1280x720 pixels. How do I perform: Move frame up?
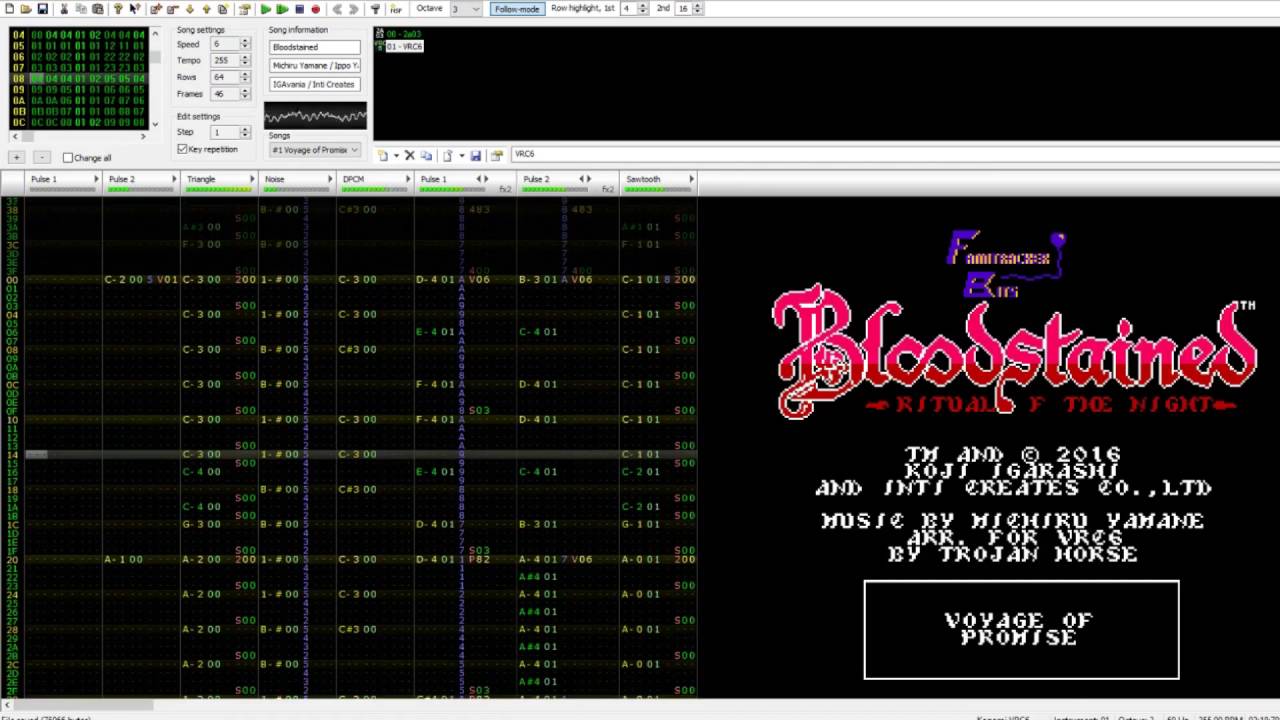tap(206, 9)
